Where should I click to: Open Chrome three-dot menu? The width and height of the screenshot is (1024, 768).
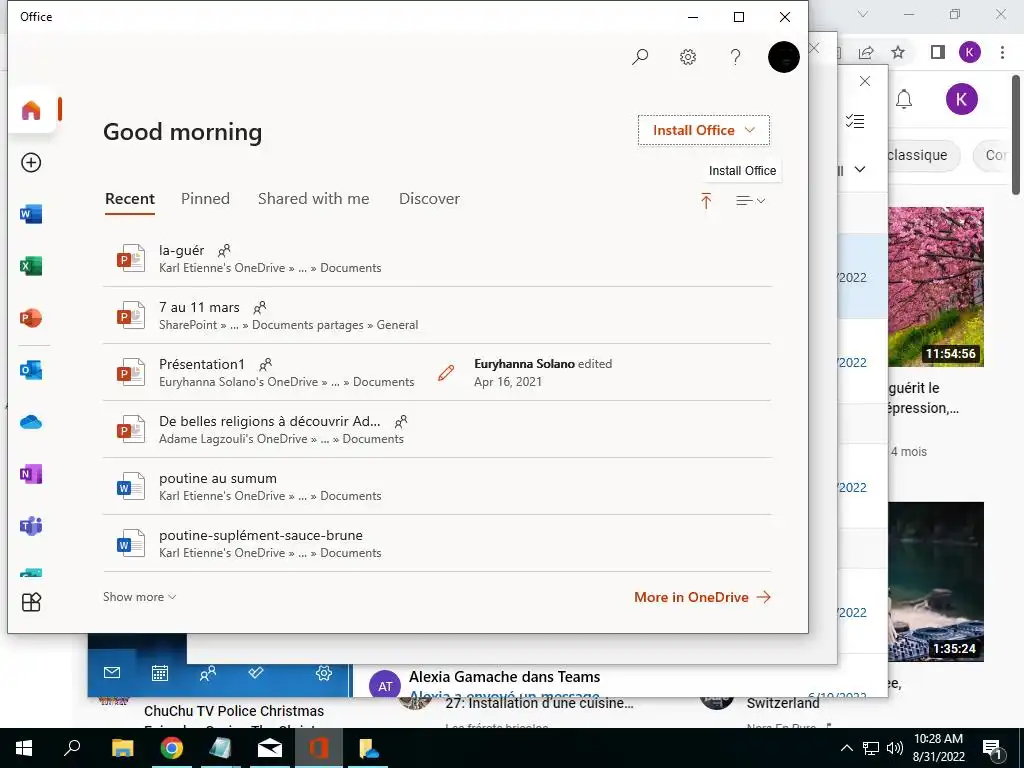coord(1002,52)
